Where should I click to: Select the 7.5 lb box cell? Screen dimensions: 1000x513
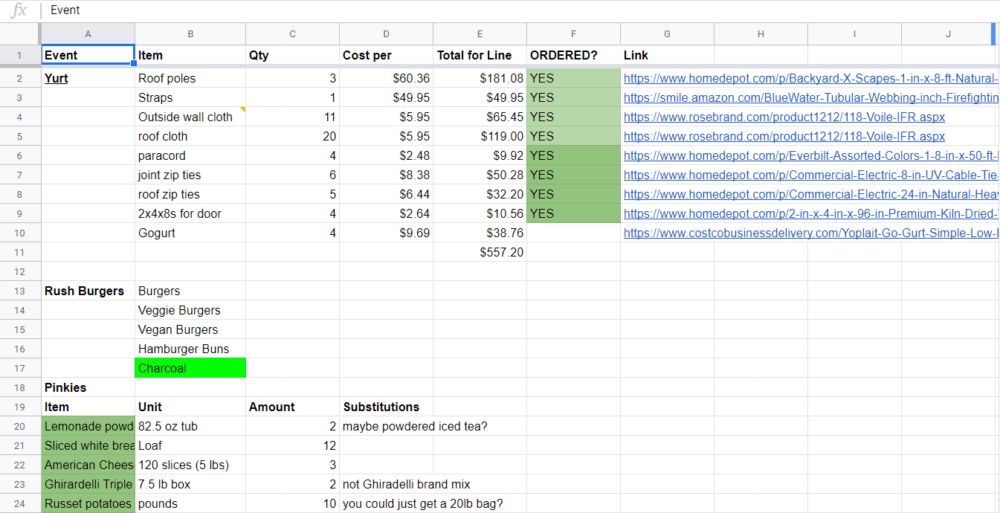pos(190,484)
